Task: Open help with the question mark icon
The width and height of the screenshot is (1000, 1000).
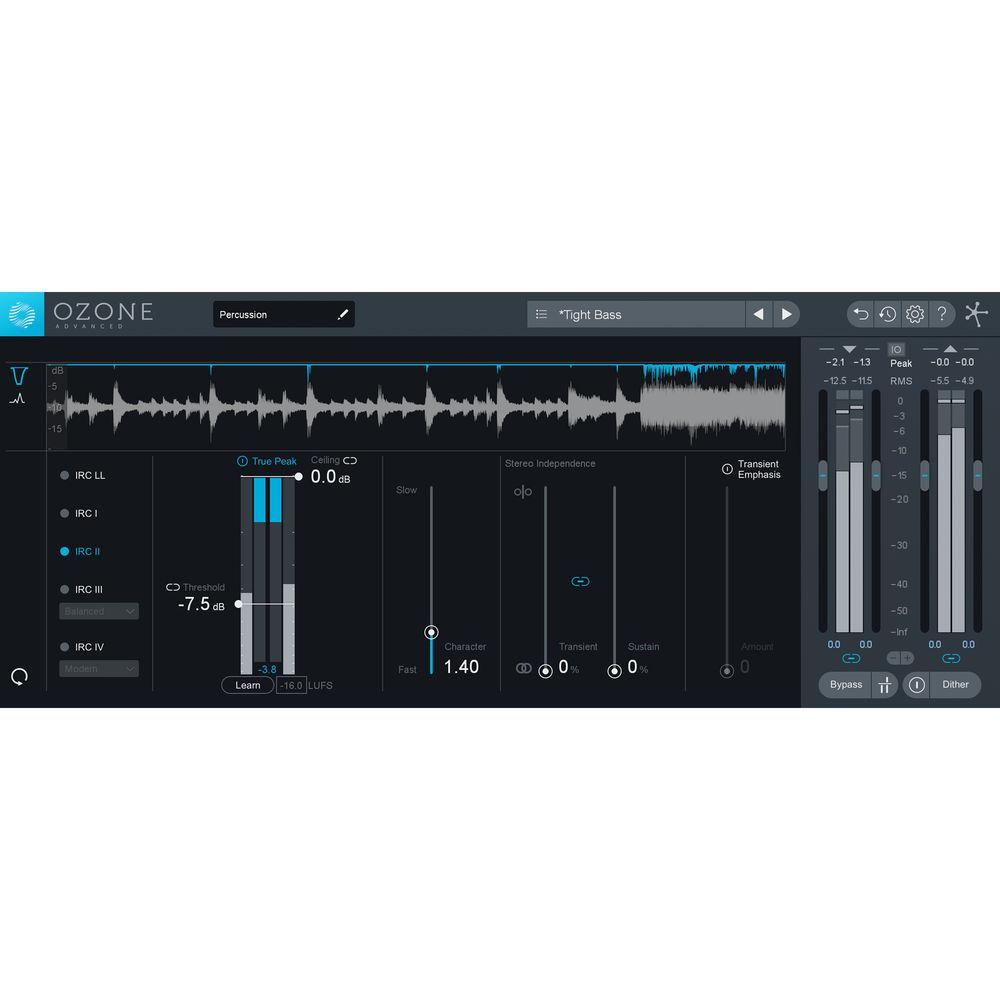Action: click(941, 314)
